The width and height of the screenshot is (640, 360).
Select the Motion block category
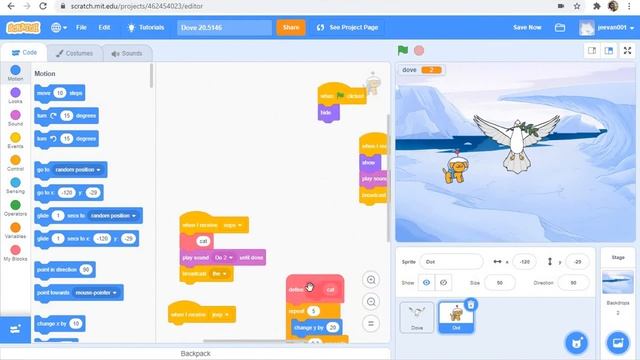click(15, 73)
